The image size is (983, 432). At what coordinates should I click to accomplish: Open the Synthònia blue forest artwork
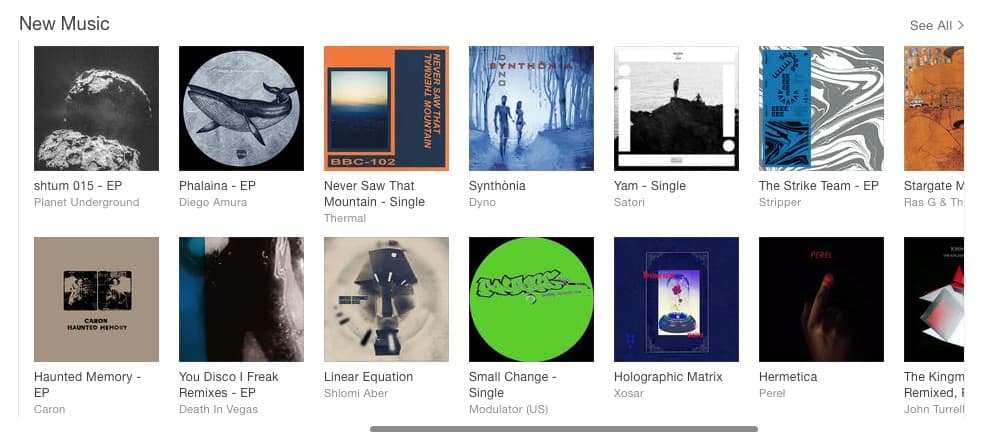click(531, 108)
